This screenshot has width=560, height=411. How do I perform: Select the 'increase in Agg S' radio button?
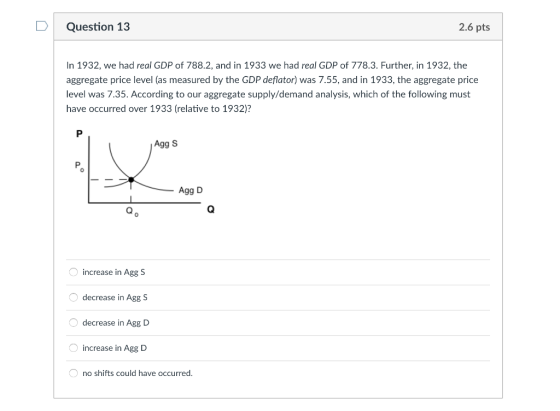pos(73,272)
